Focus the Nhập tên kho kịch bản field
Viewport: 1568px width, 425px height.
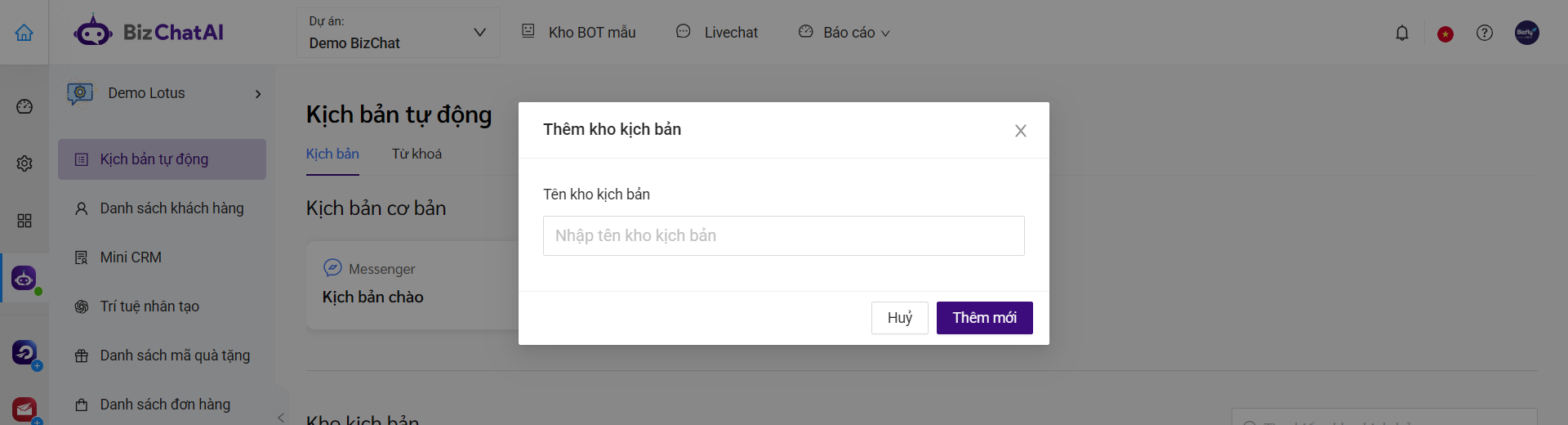point(784,235)
